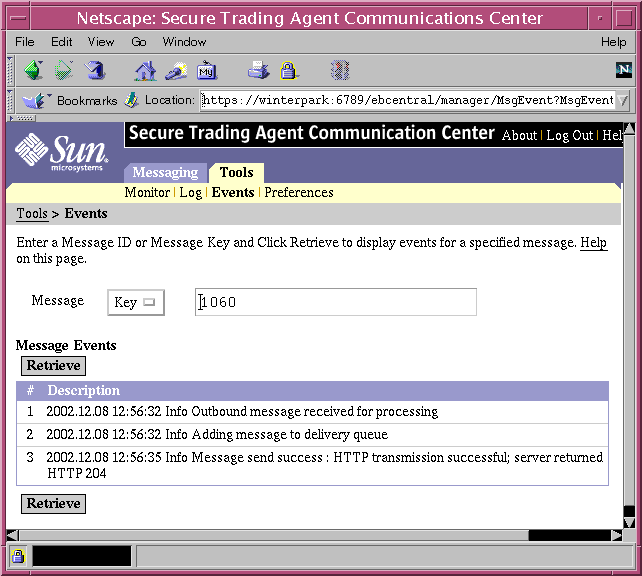Open the Help menu in the menu bar
The width and height of the screenshot is (642, 576).
coord(613,42)
